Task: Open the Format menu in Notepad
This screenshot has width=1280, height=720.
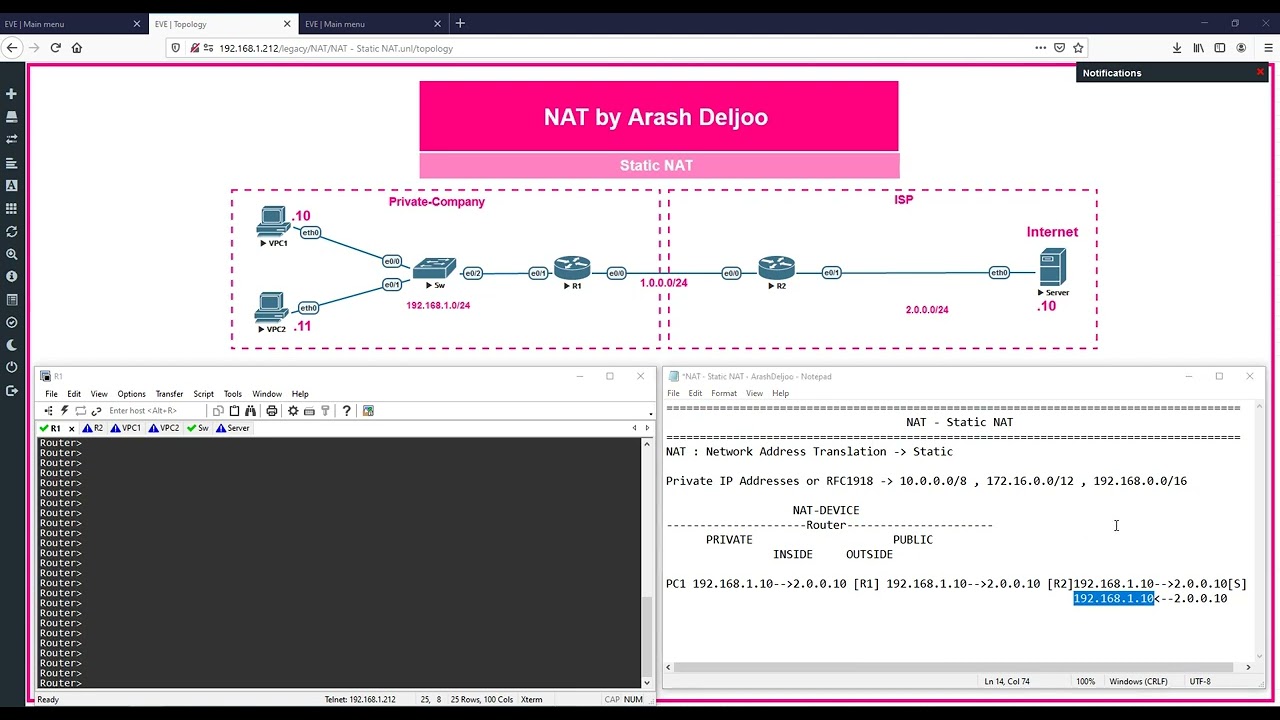Action: click(x=724, y=394)
